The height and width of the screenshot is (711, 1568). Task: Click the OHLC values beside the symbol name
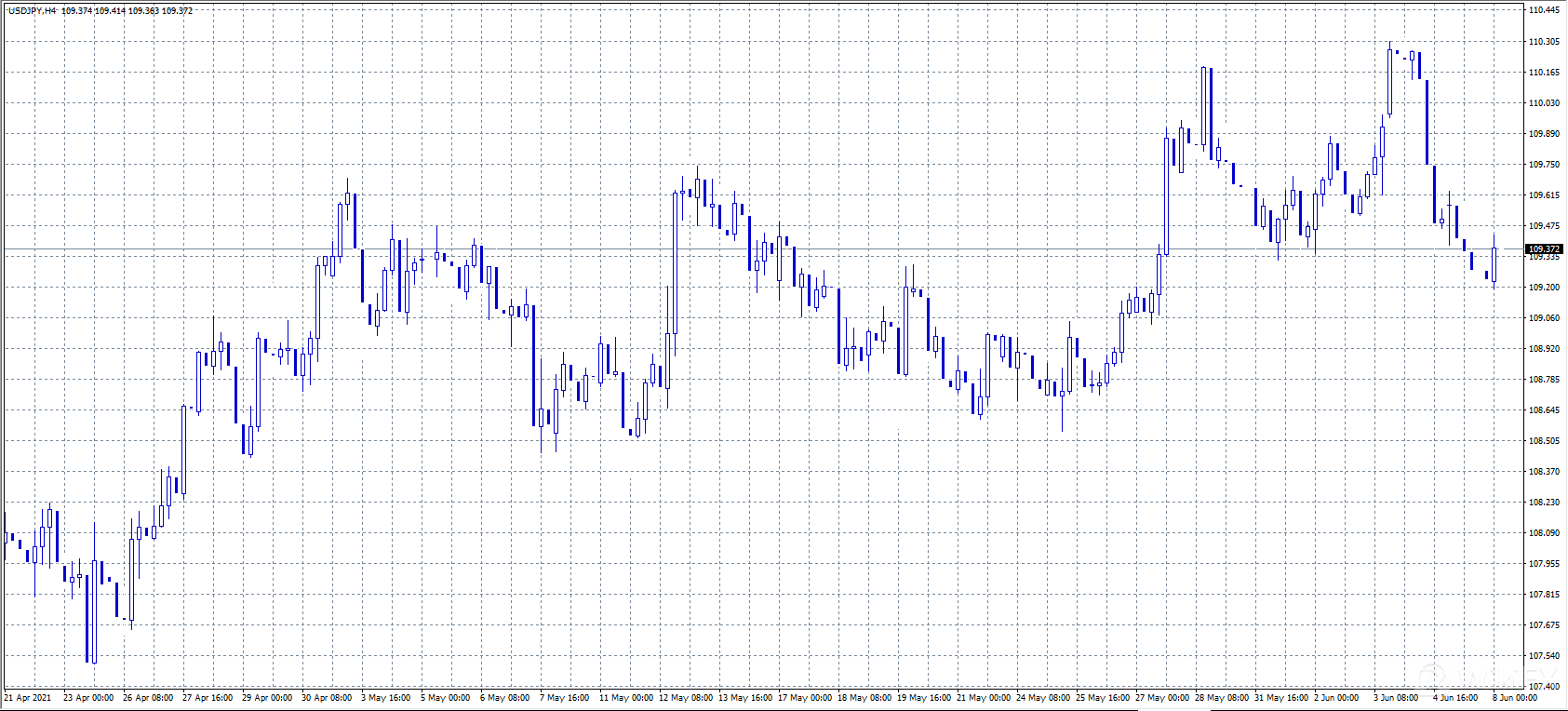(127, 11)
